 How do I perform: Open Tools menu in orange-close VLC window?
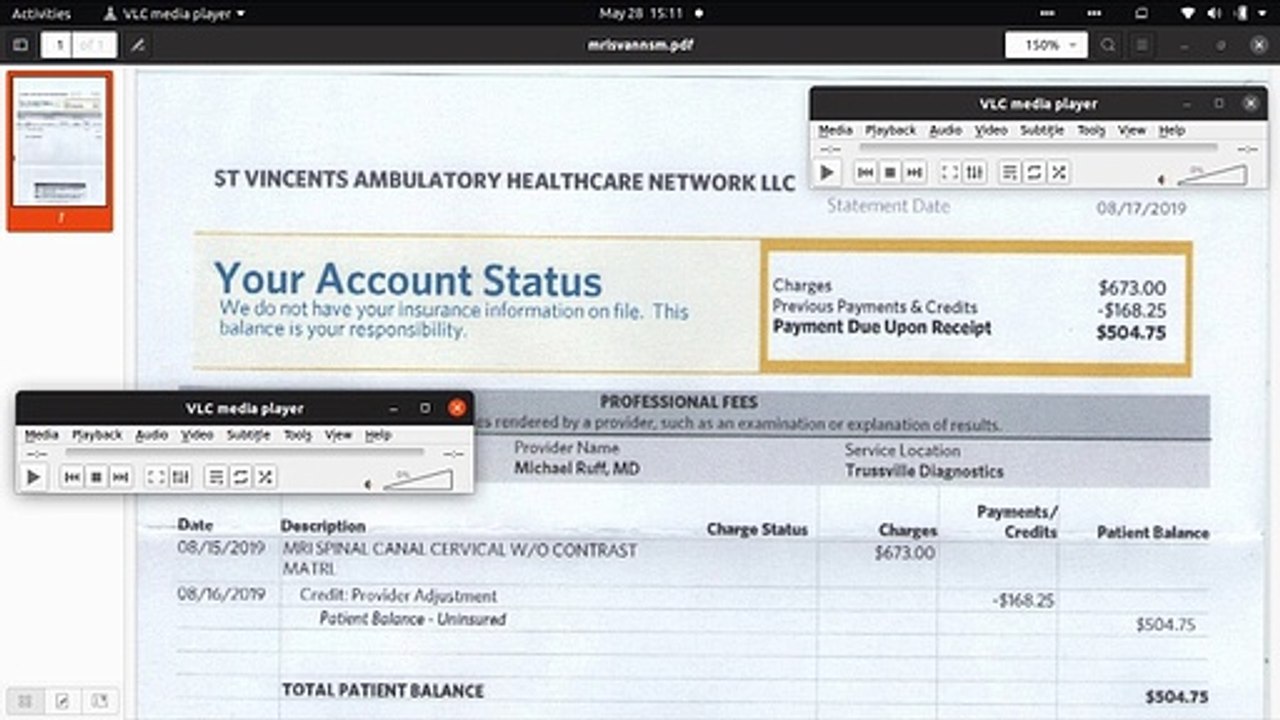298,435
